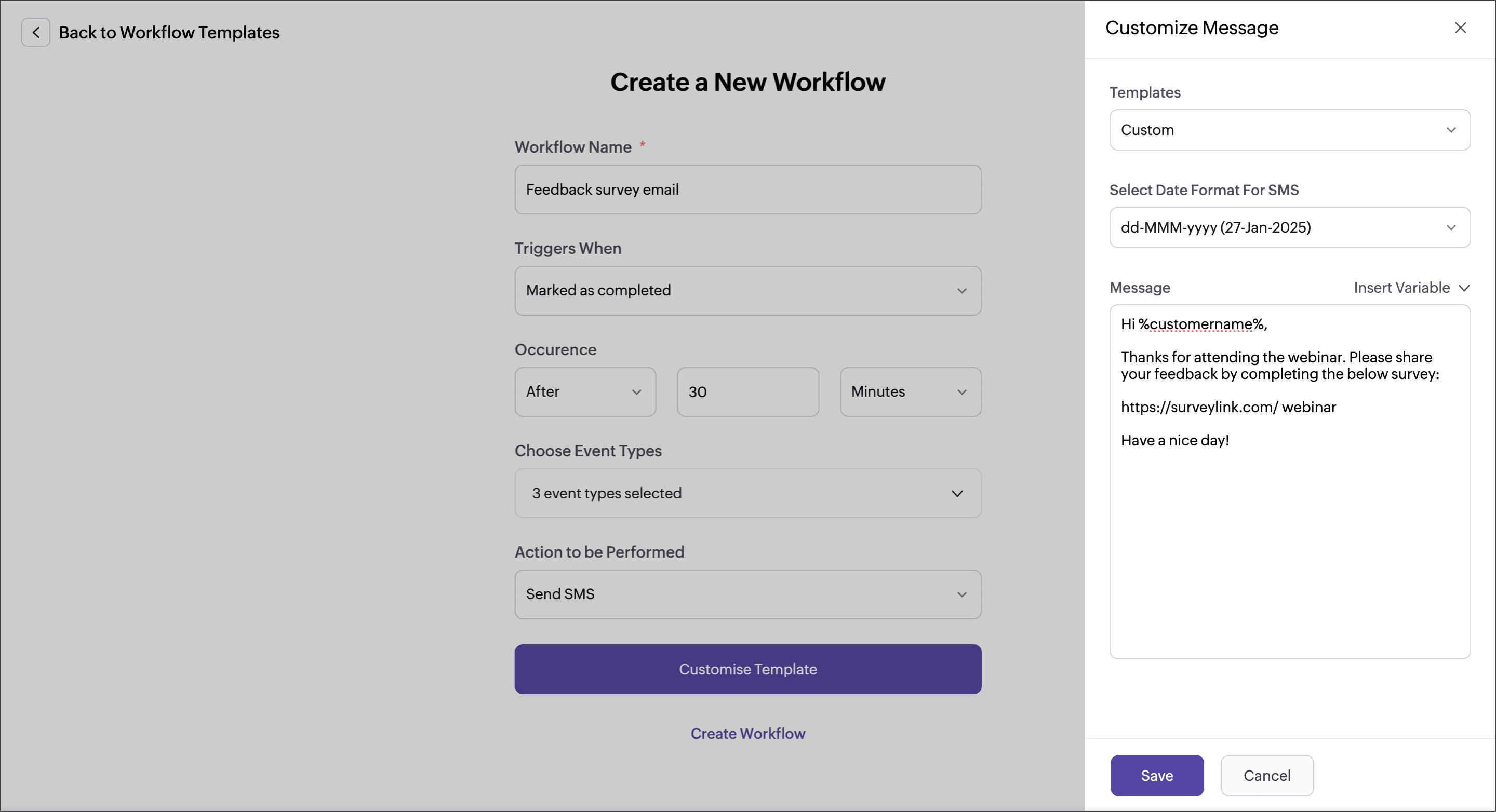The height and width of the screenshot is (812, 1496).
Task: Close the Customize Message panel
Action: [1460, 28]
